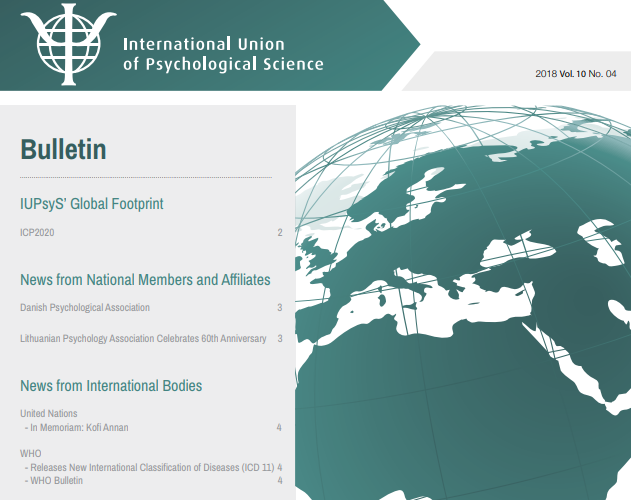The width and height of the screenshot is (631, 500).
Task: Click the globe illustration
Action: click(x=463, y=302)
